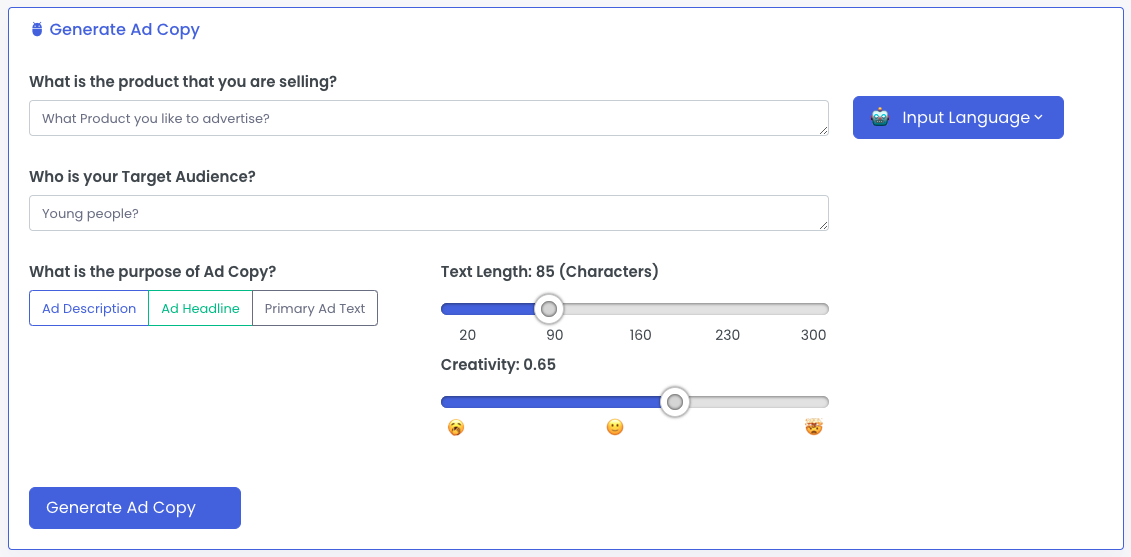Select the Ad Headline purpose option
1131x557 pixels.
click(200, 309)
